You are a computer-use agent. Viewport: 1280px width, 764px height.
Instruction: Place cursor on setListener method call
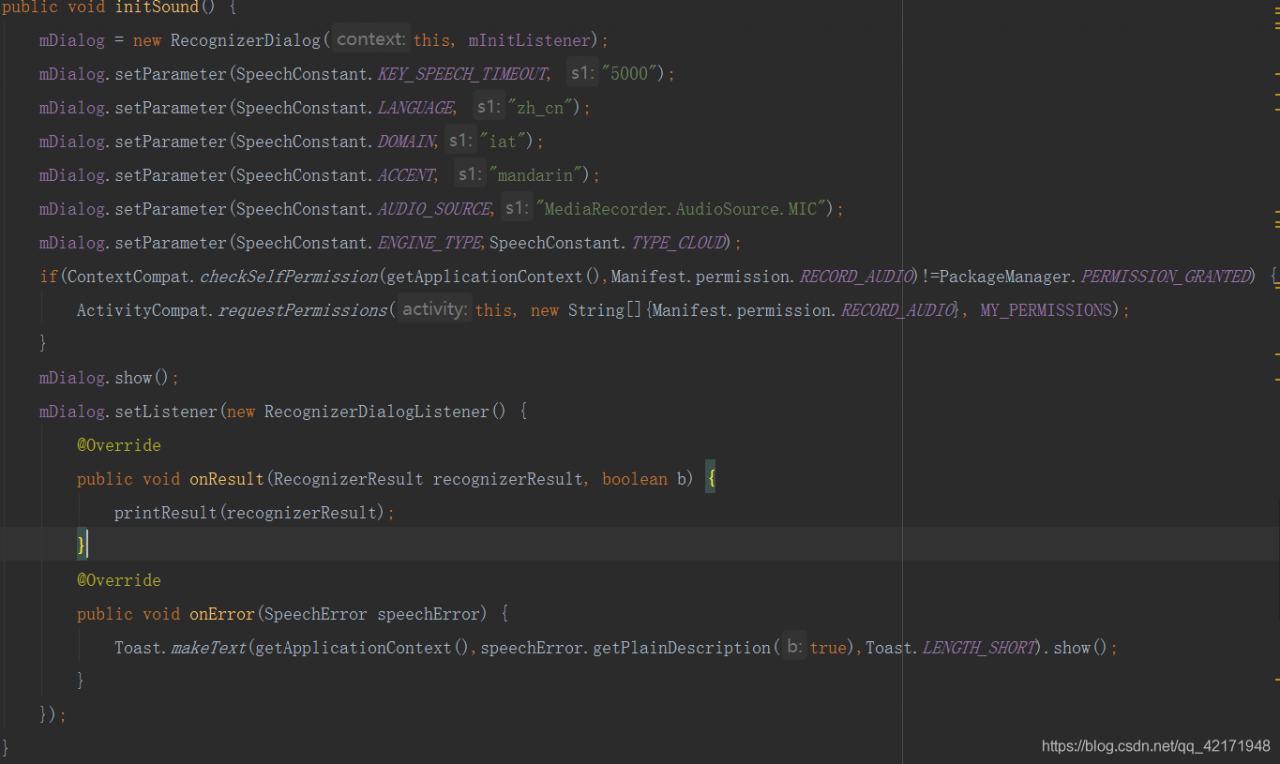(x=166, y=412)
